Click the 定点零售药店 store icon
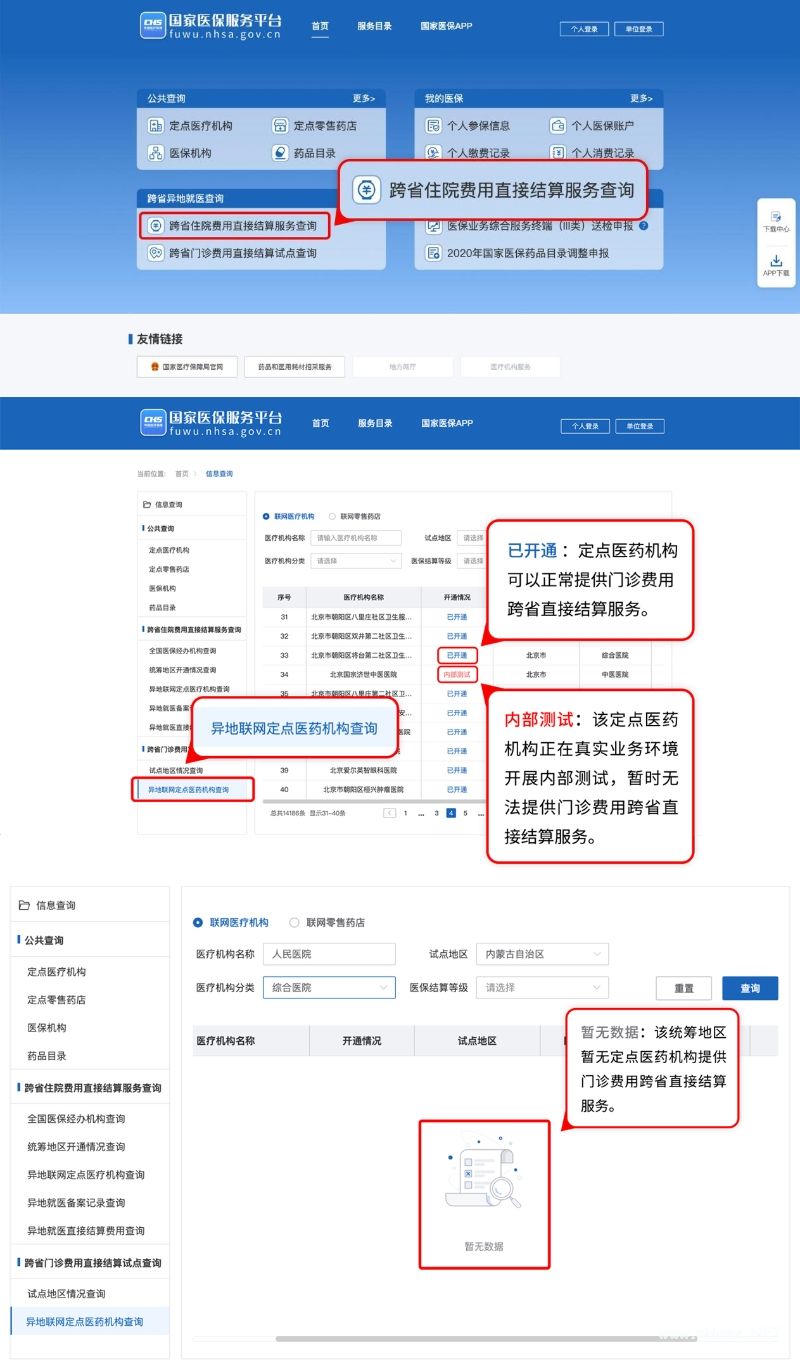This screenshot has height=1369, width=800. click(280, 126)
